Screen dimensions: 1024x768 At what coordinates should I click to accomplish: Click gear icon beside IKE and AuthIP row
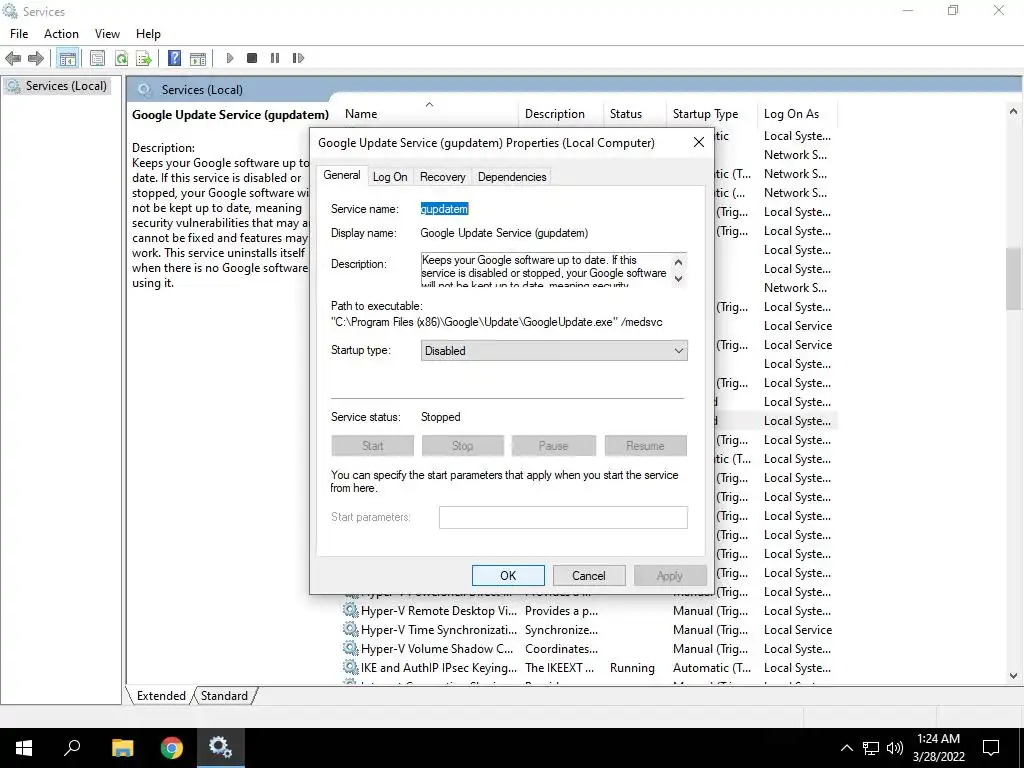pos(351,667)
